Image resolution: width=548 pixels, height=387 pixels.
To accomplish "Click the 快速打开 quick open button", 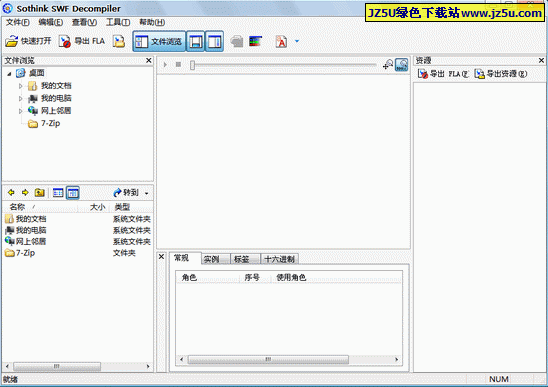I will [x=28, y=41].
